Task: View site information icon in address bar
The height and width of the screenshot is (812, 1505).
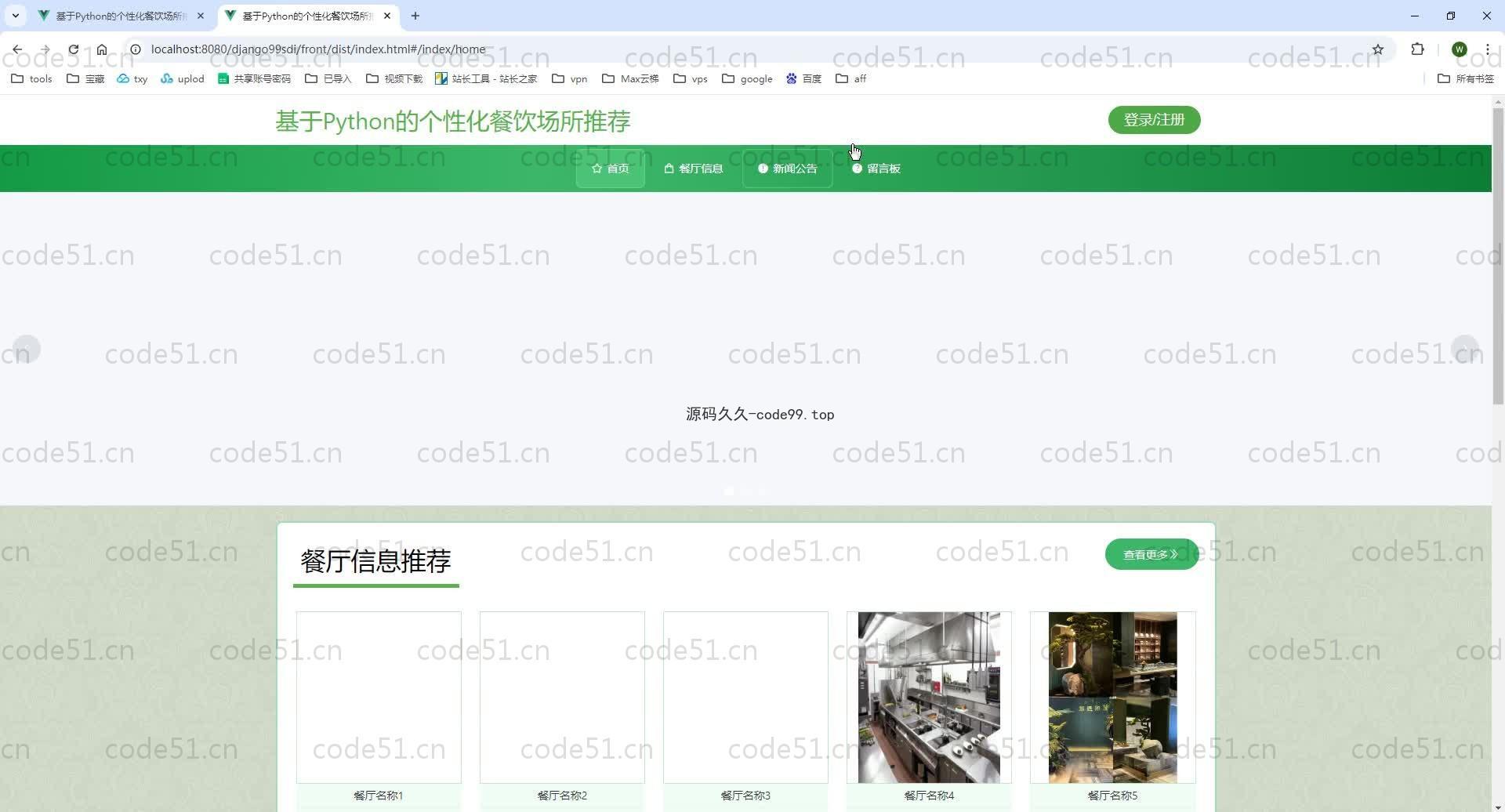Action: 135,49
